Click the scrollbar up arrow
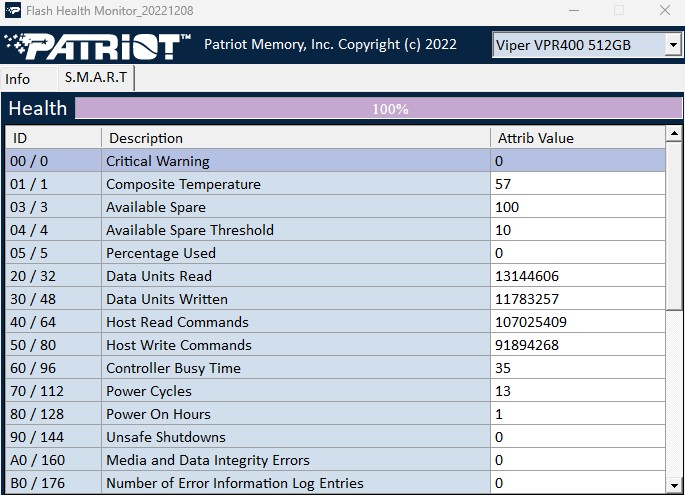This screenshot has height=495, width=685. point(674,133)
